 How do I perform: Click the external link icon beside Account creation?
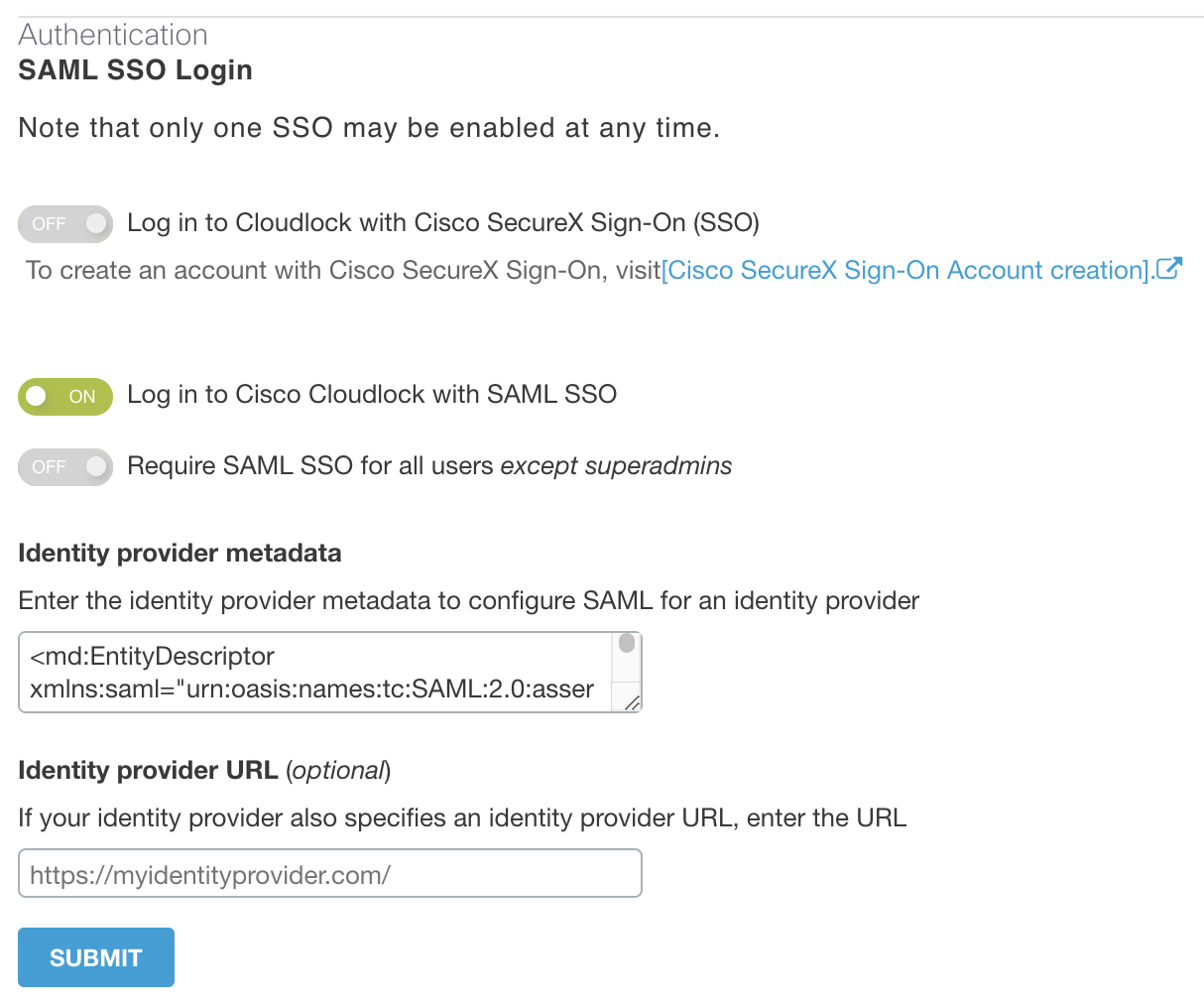1170,268
